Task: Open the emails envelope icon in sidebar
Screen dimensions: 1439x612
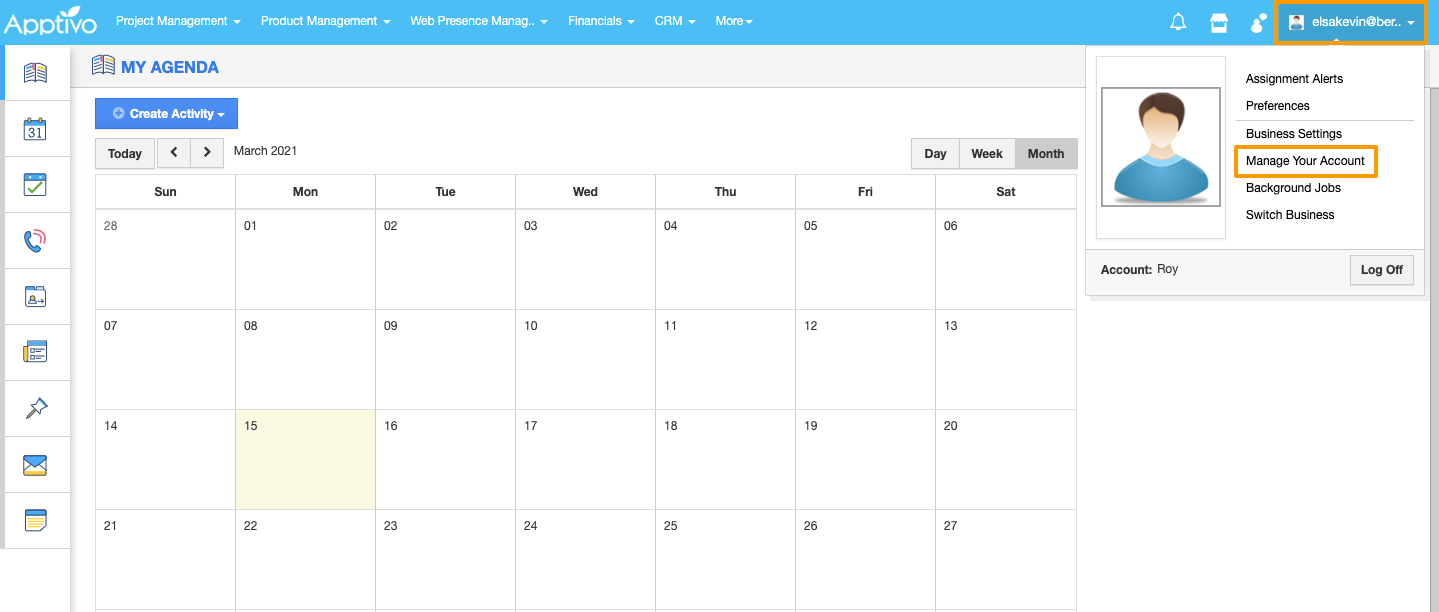Action: point(35,465)
